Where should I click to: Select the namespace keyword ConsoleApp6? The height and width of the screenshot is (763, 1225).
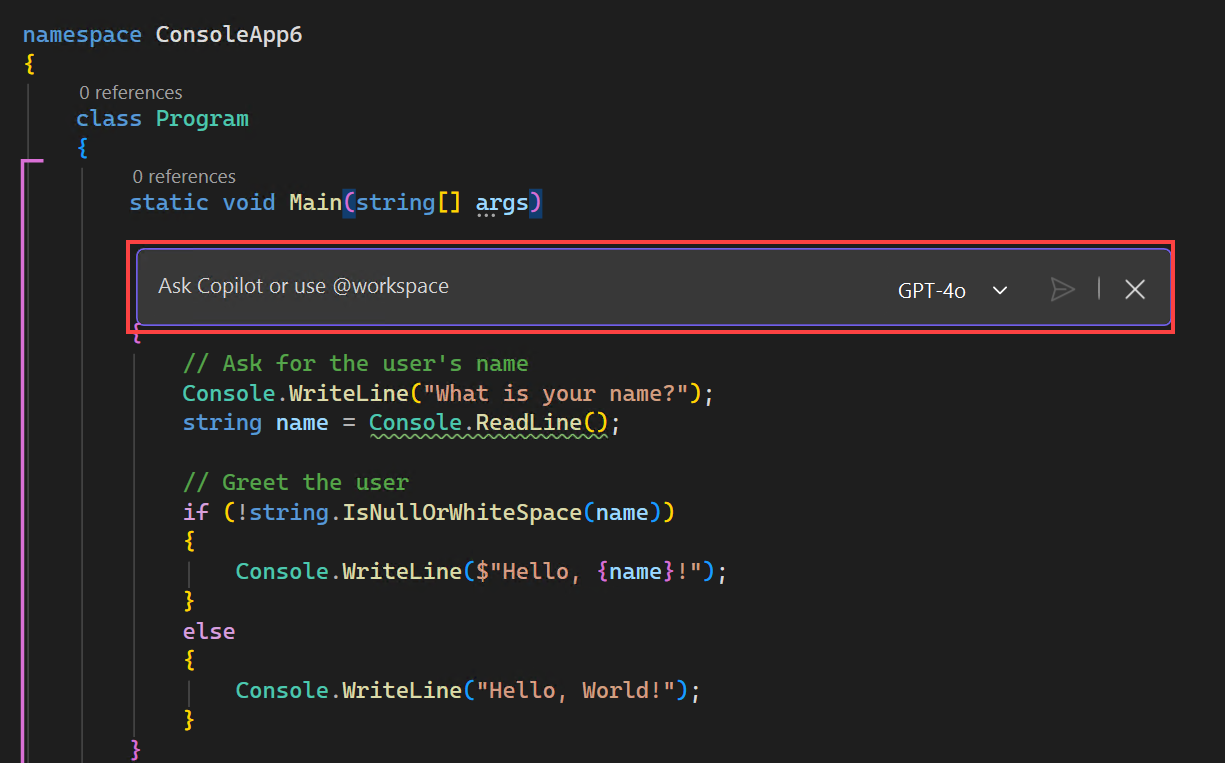82,33
